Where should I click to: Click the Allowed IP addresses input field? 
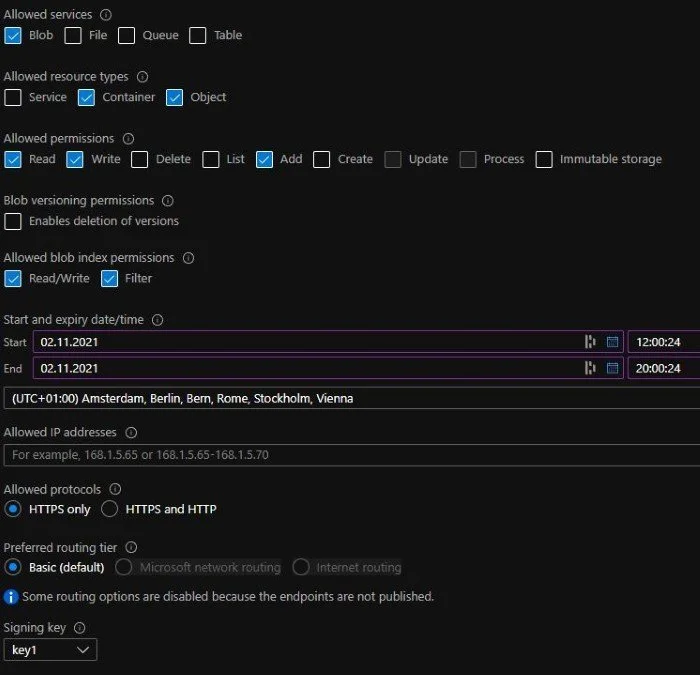click(x=350, y=455)
